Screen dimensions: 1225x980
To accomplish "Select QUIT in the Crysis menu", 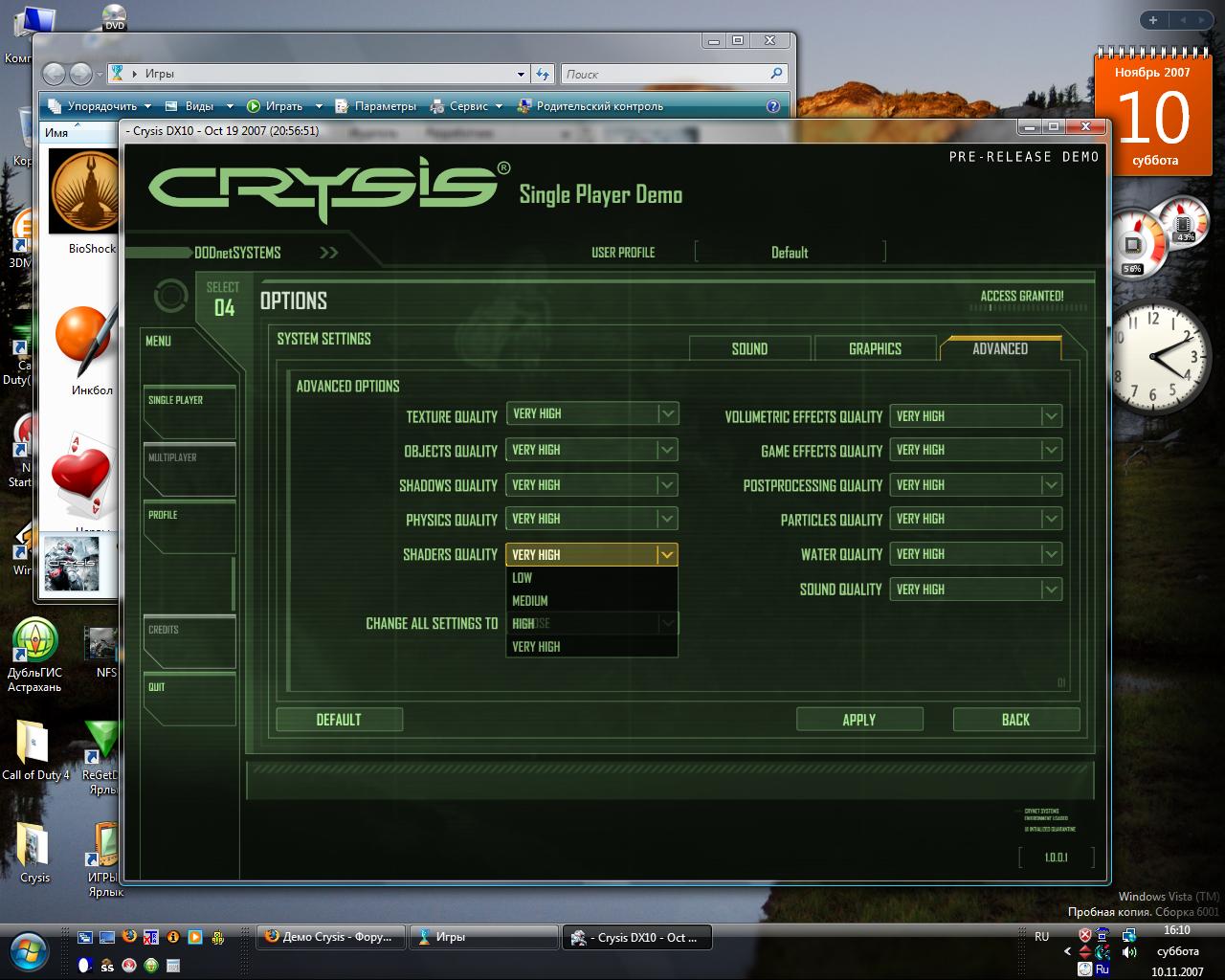I will [189, 700].
